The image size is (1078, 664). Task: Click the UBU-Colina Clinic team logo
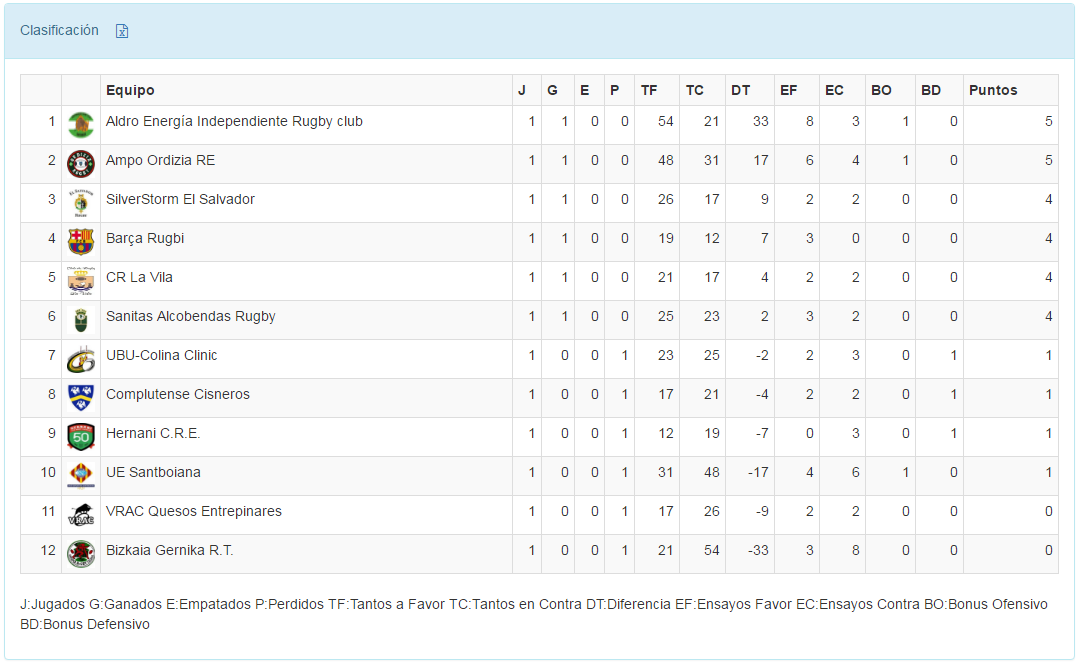pyautogui.click(x=80, y=359)
